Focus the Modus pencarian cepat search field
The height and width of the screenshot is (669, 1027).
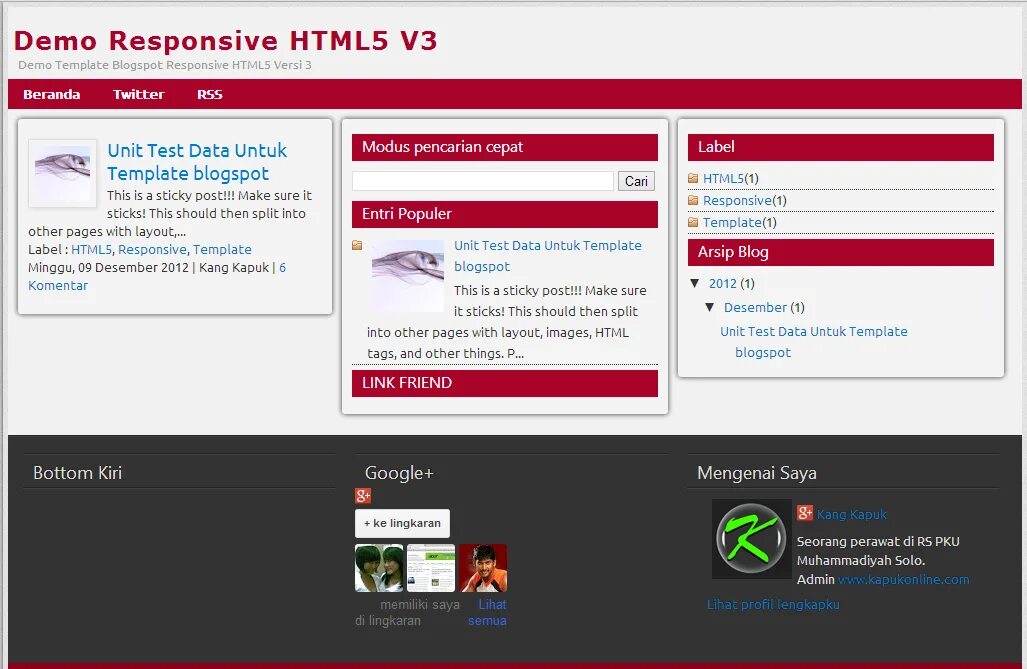tap(483, 181)
